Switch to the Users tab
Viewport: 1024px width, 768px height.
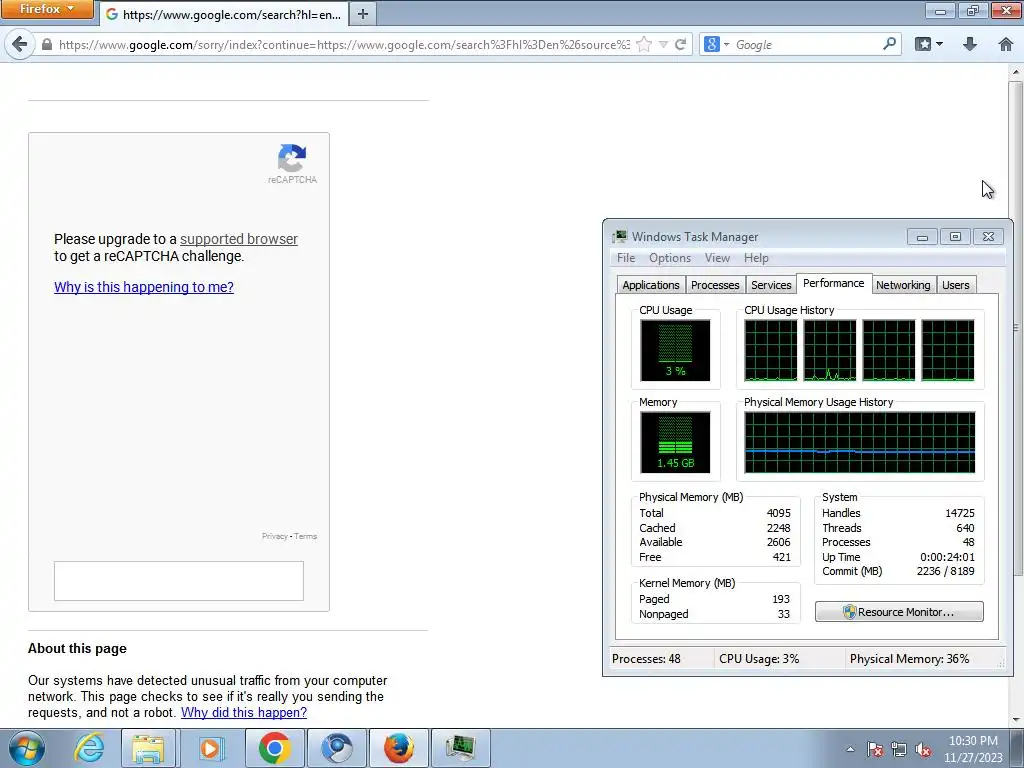(955, 285)
